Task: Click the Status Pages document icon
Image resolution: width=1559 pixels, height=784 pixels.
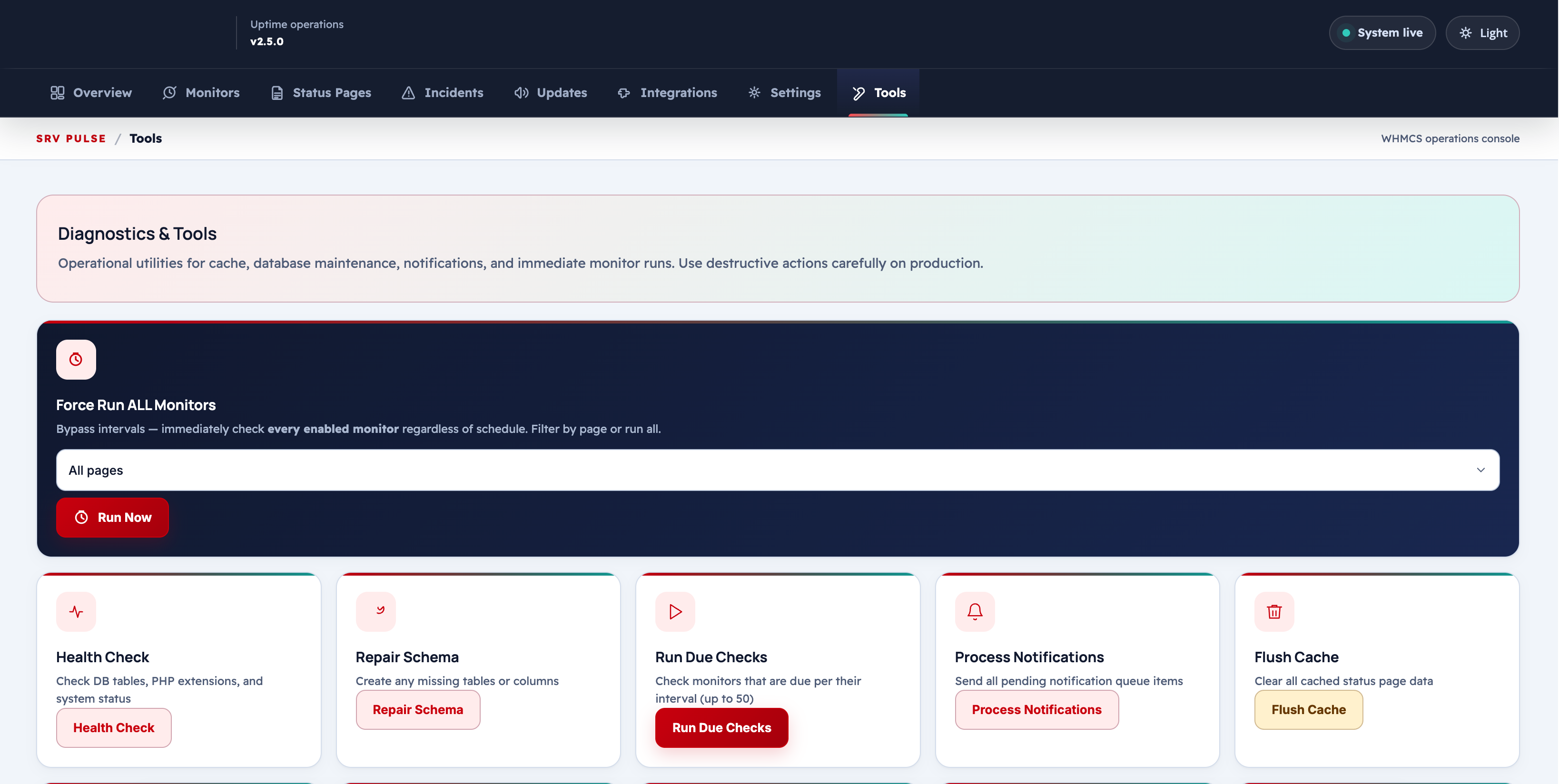Action: tap(277, 93)
